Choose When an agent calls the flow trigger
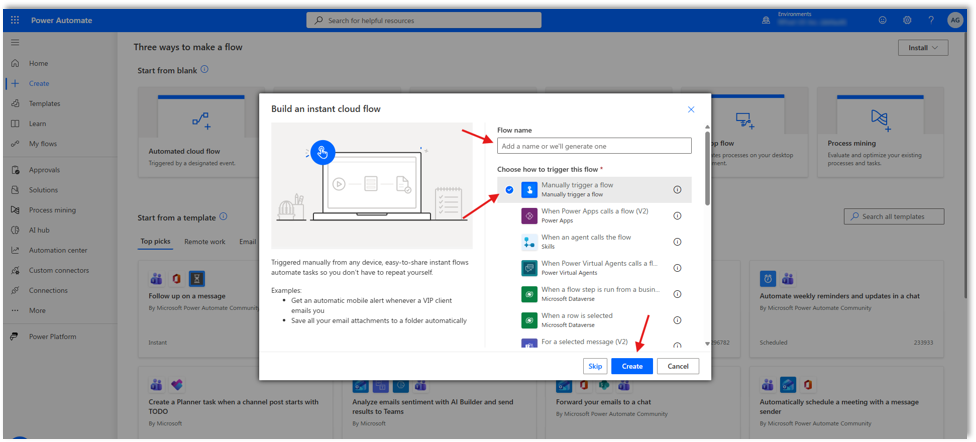The height and width of the screenshot is (442, 976). click(x=586, y=242)
